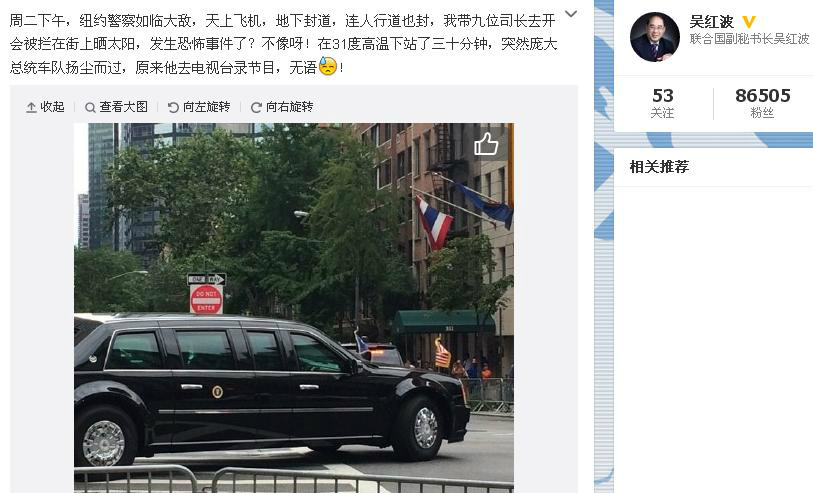This screenshot has height=493, width=813.
Task: Click the post text about 纽约警察
Action: (x=283, y=44)
